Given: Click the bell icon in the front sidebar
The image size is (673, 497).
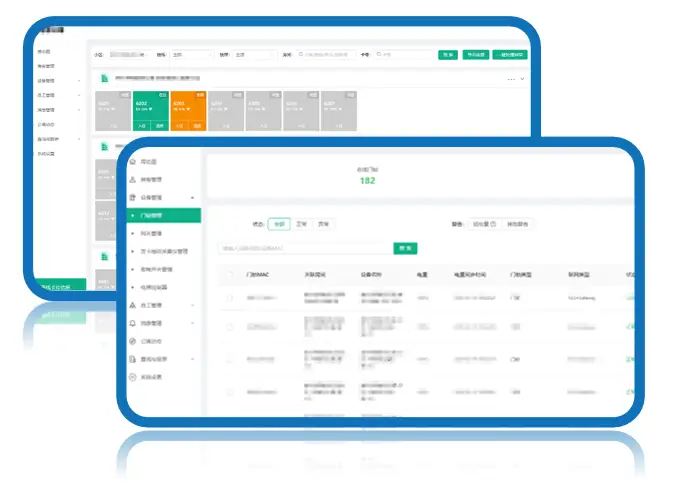Looking at the screenshot, I should pos(133,324).
